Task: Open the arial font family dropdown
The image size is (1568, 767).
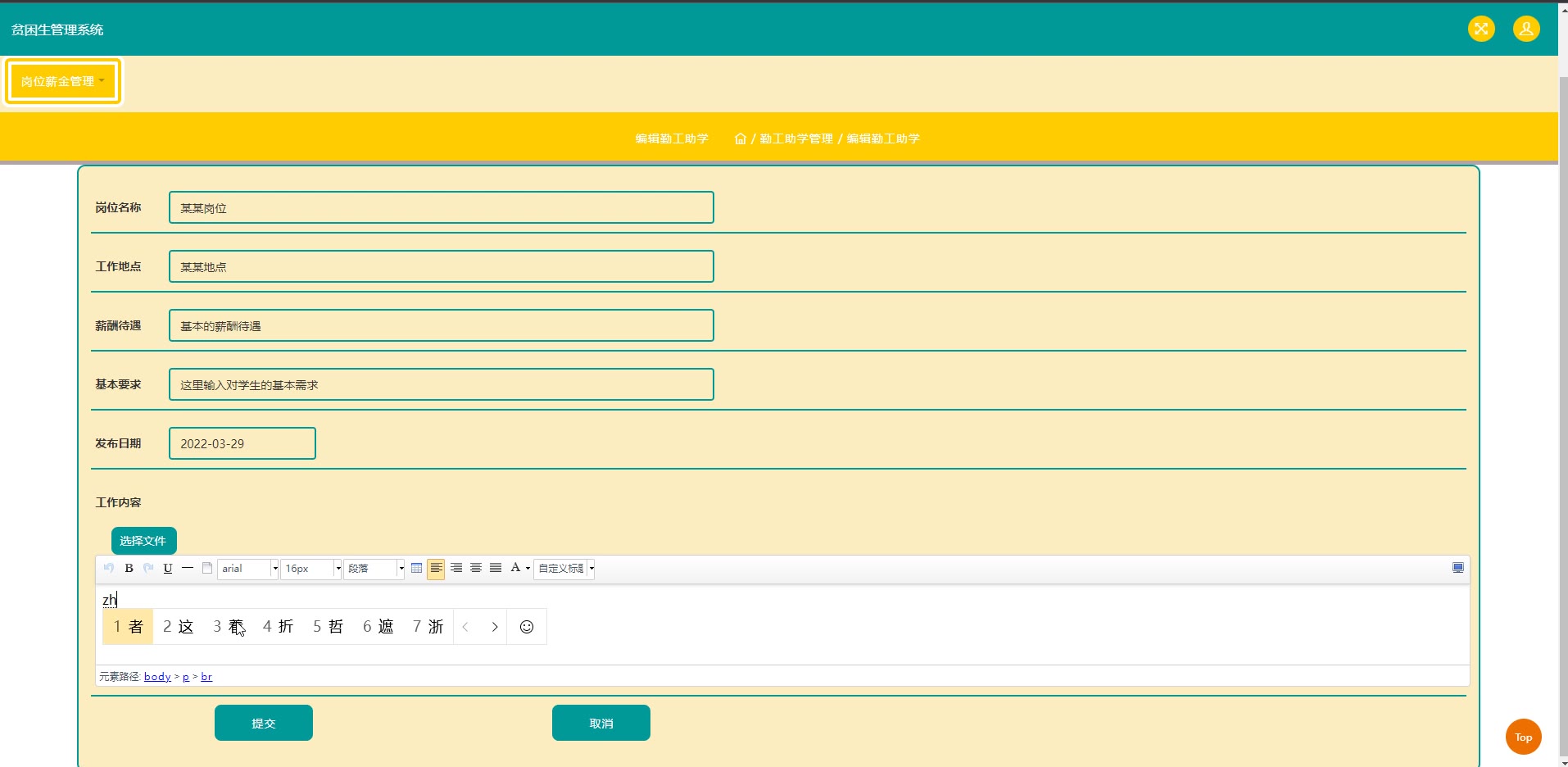Action: point(248,569)
